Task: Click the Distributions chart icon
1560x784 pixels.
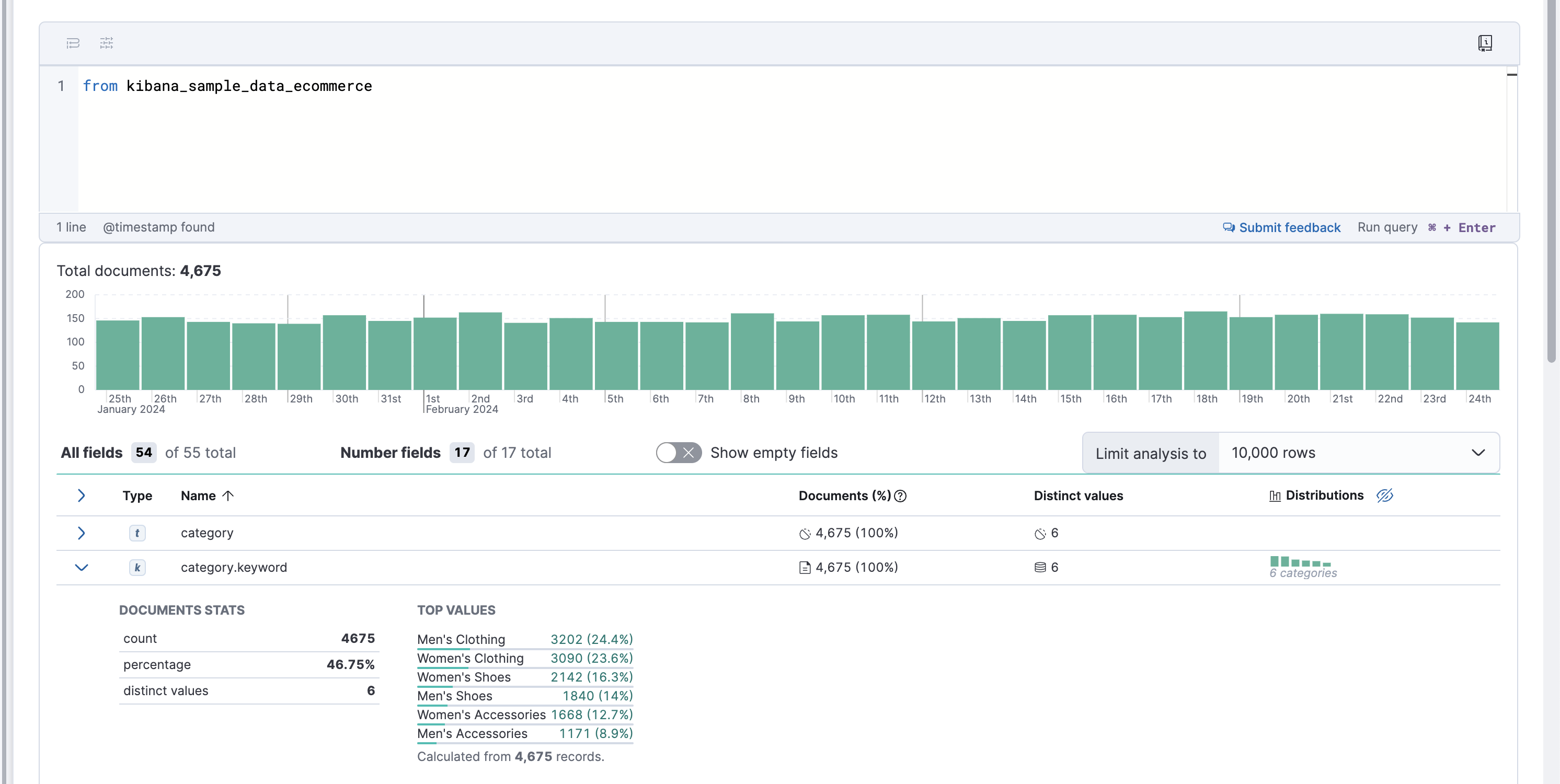Action: click(1274, 496)
